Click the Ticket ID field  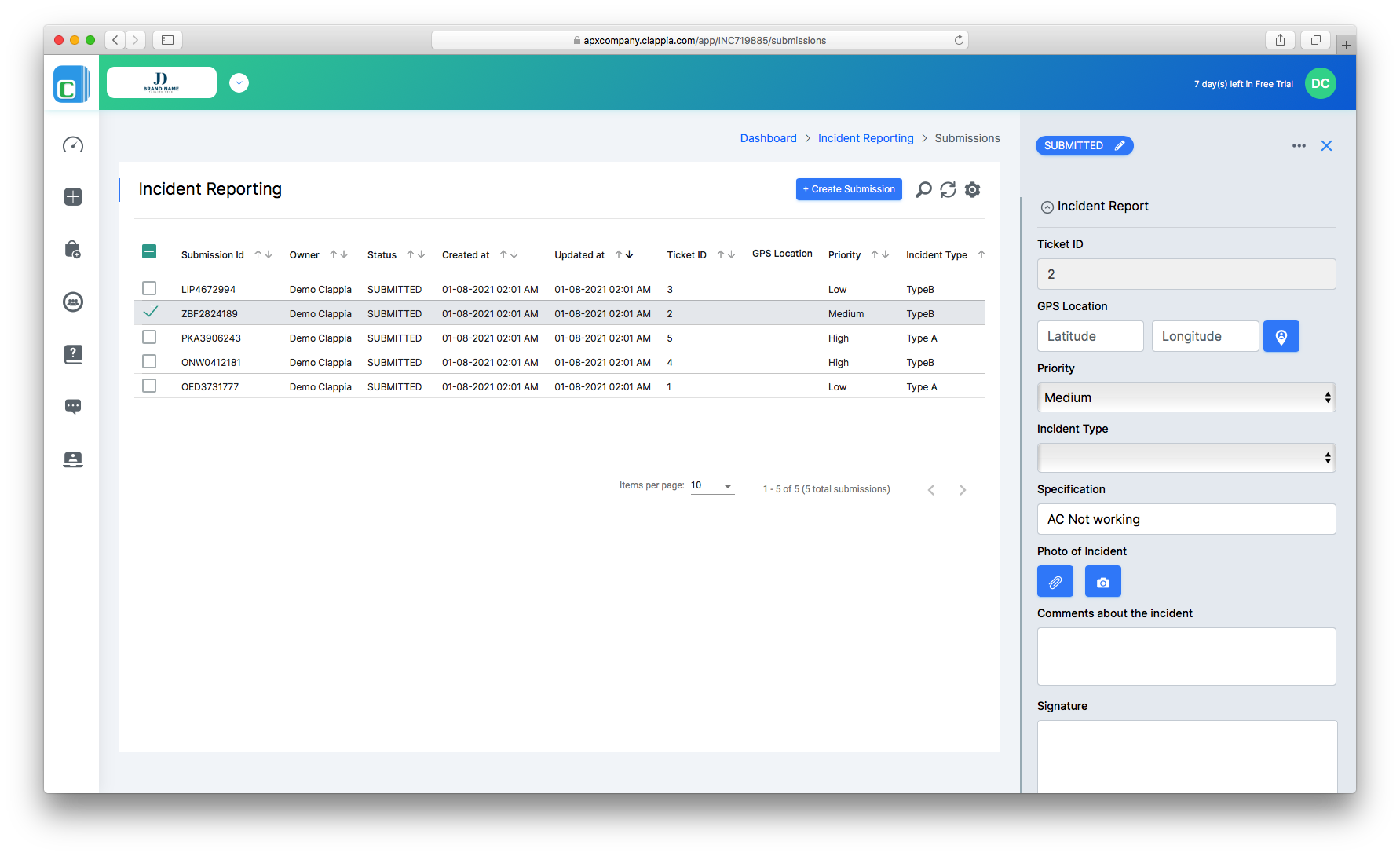click(1186, 274)
